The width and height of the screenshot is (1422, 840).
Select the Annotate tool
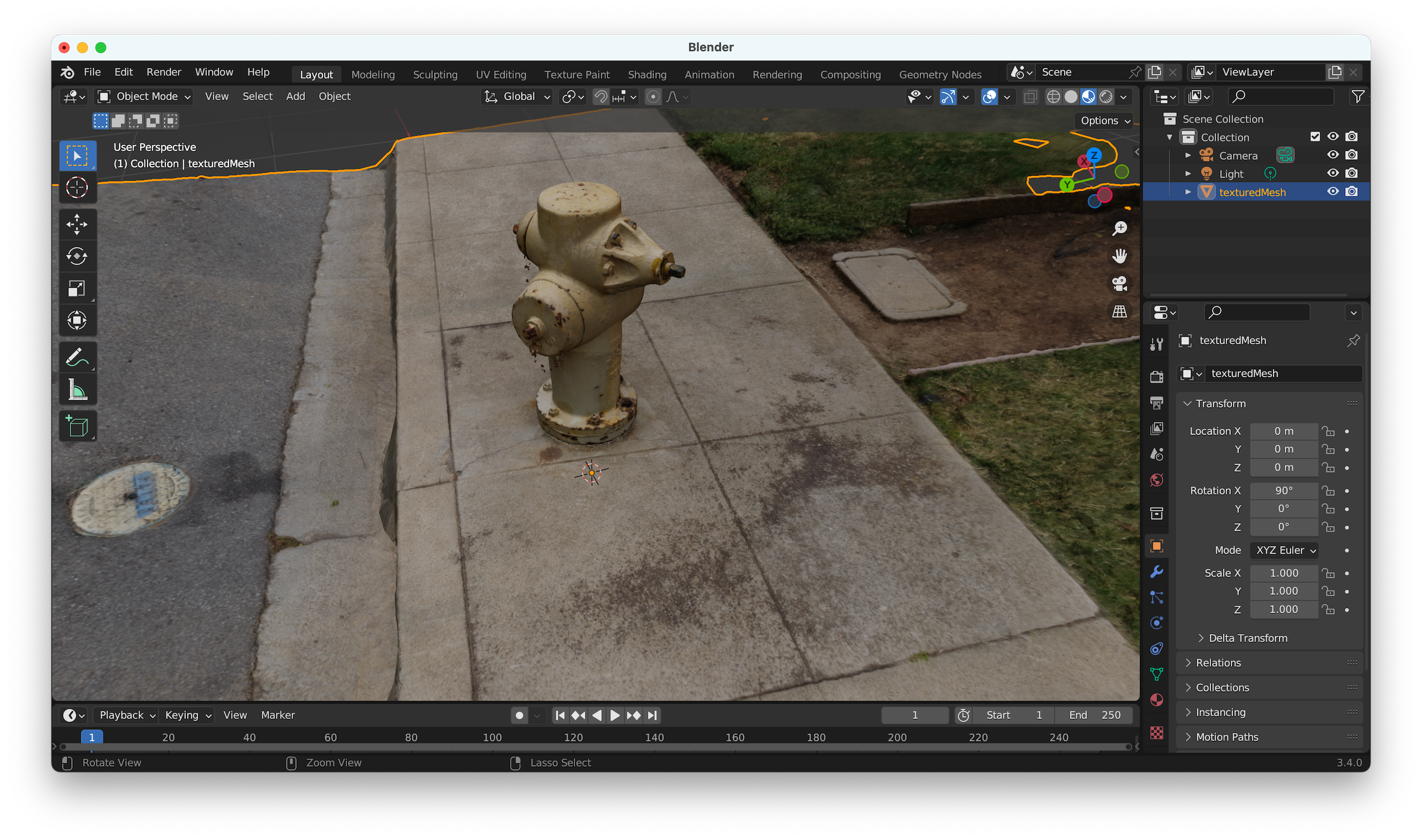point(77,358)
